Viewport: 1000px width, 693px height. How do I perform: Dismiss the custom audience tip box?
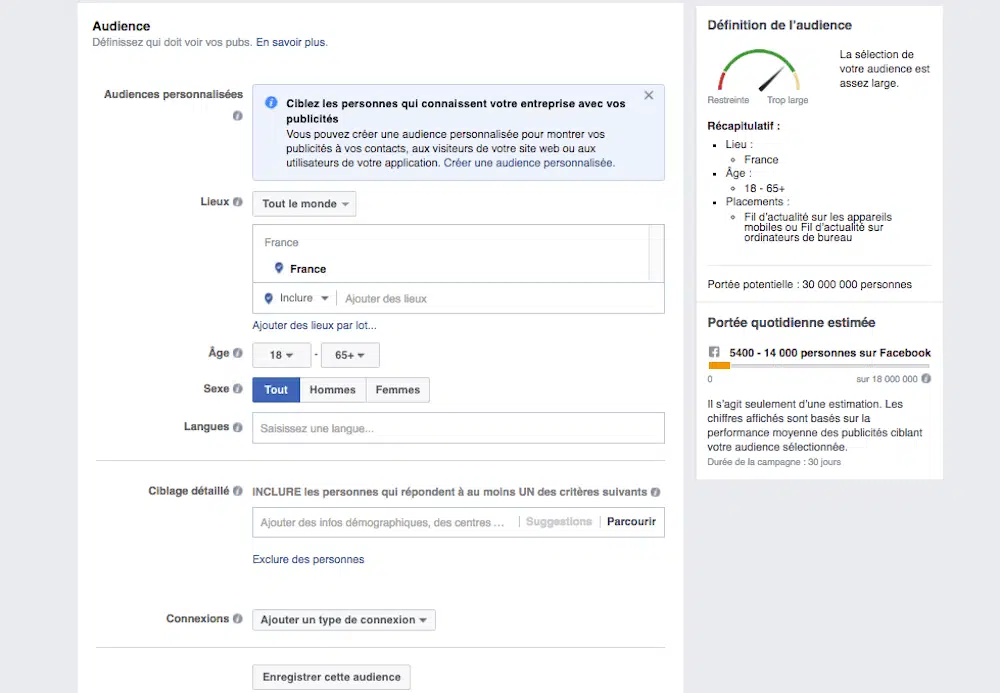coord(648,96)
